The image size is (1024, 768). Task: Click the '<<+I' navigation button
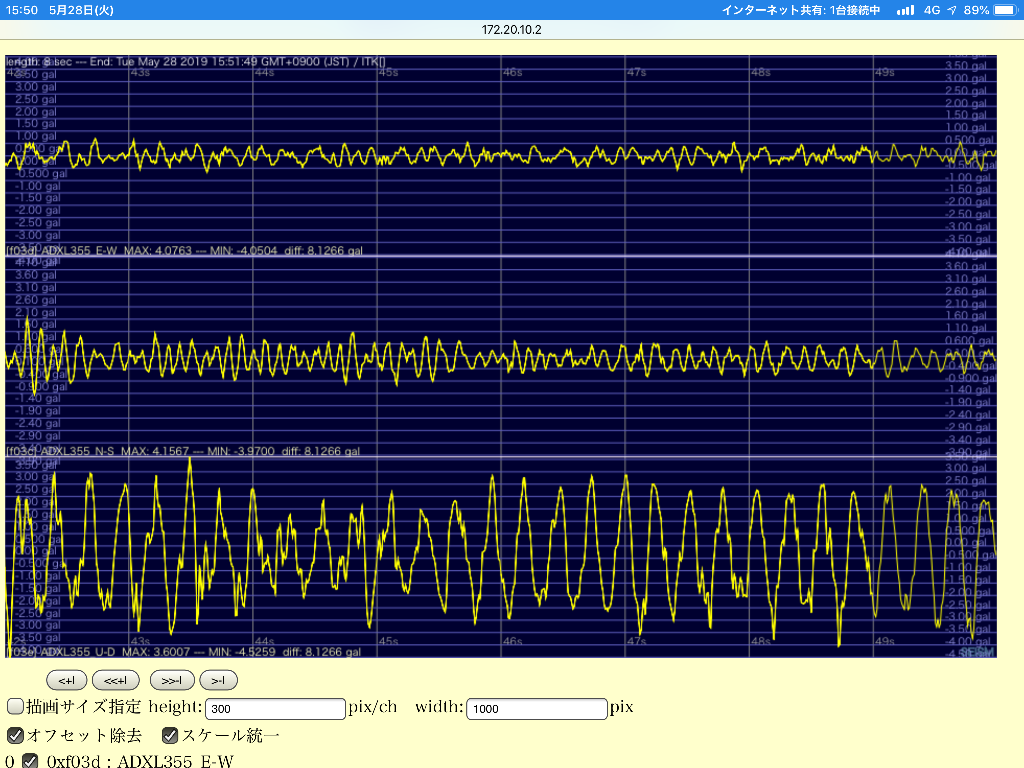(116, 680)
